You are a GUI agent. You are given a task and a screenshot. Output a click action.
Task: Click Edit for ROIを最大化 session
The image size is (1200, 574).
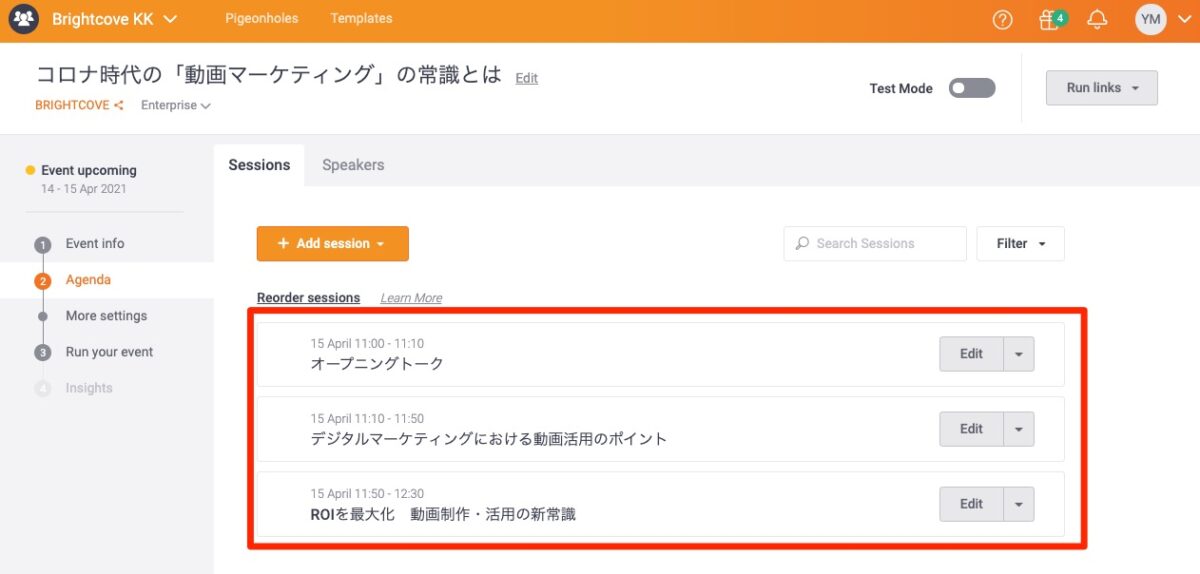[971, 504]
